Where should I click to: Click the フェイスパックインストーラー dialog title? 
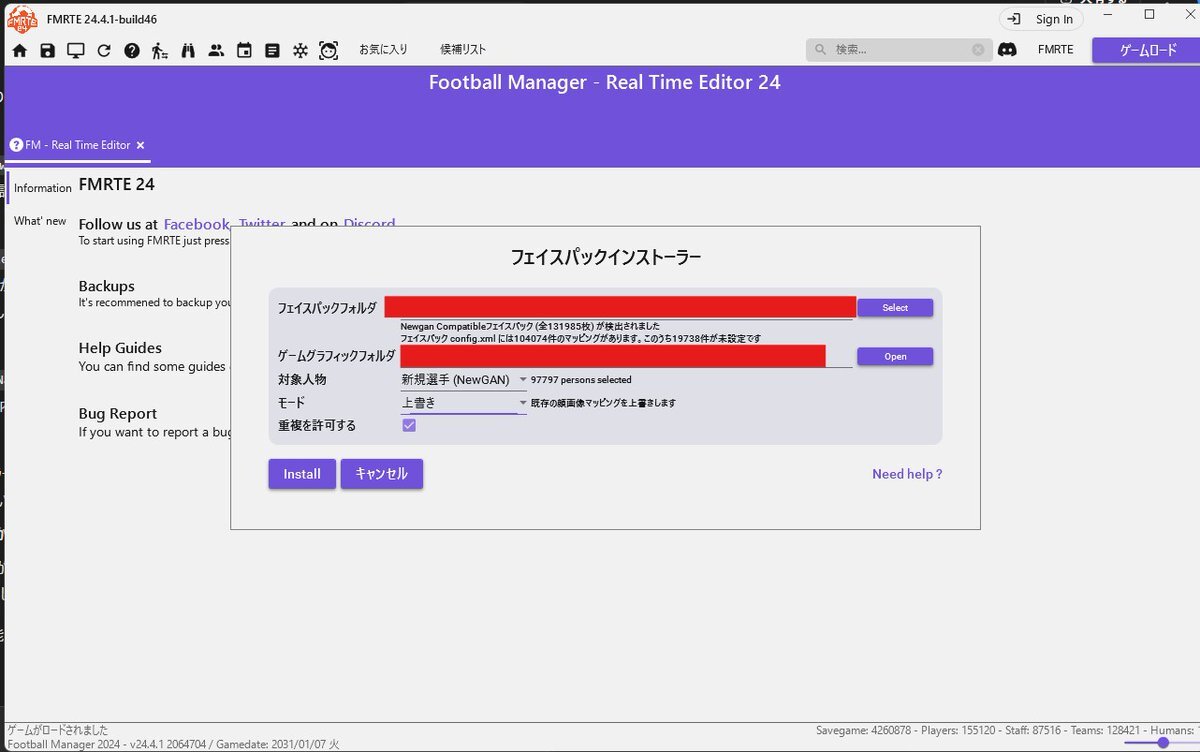tap(606, 257)
